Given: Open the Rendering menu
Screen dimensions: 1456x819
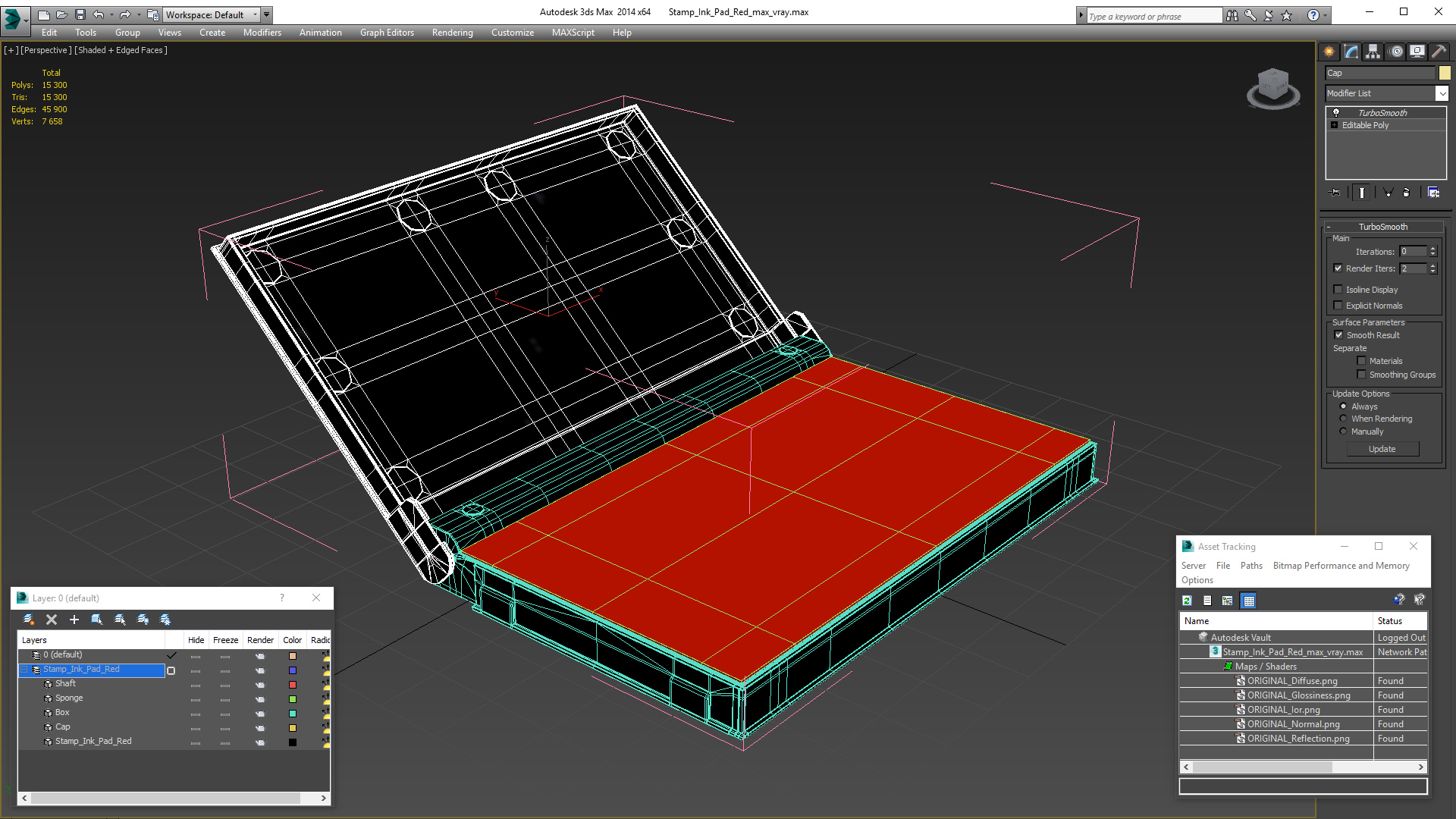Looking at the screenshot, I should point(453,33).
